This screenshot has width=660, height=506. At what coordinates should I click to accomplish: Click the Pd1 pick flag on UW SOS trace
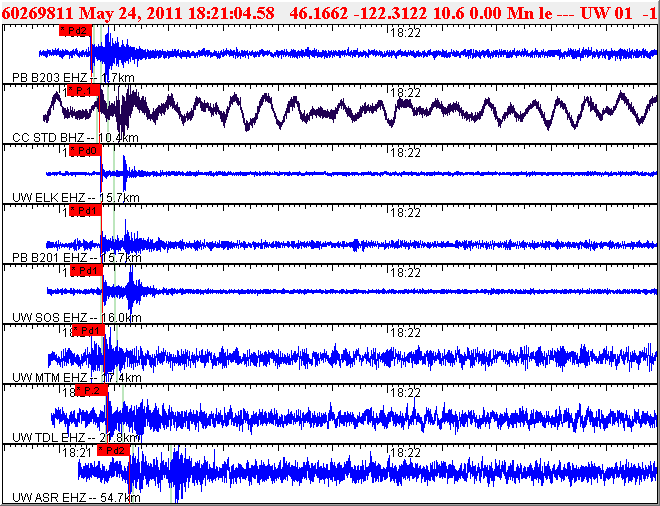pyautogui.click(x=88, y=271)
